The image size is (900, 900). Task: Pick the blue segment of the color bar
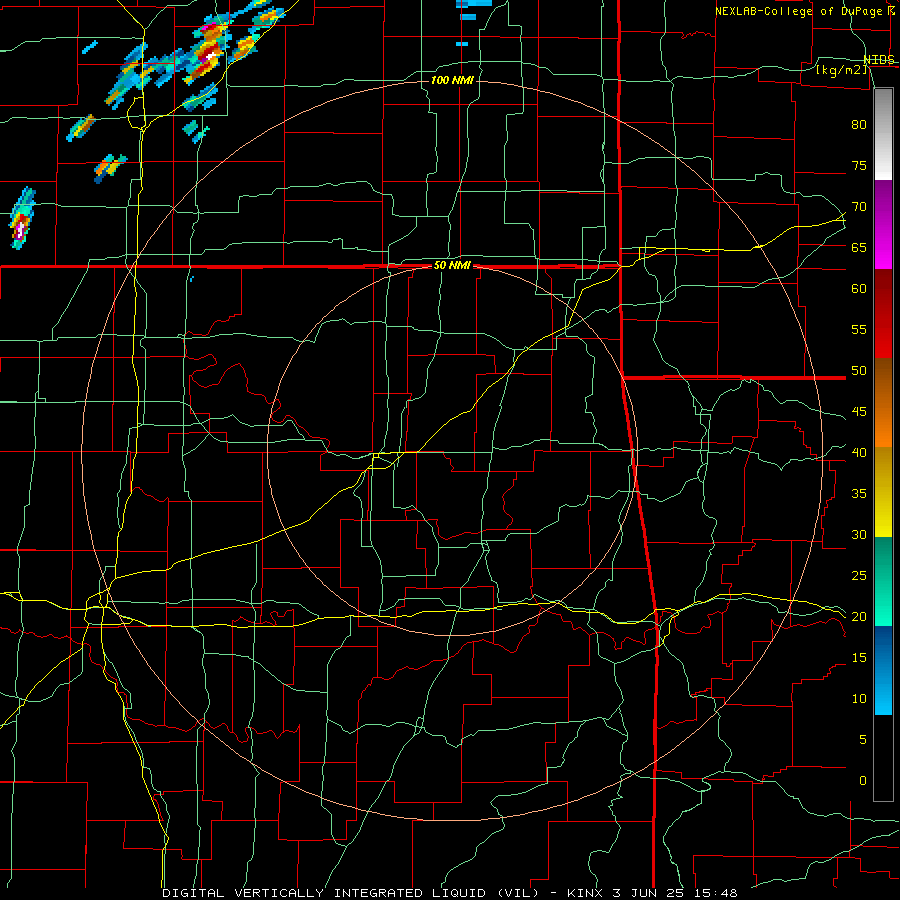(883, 670)
